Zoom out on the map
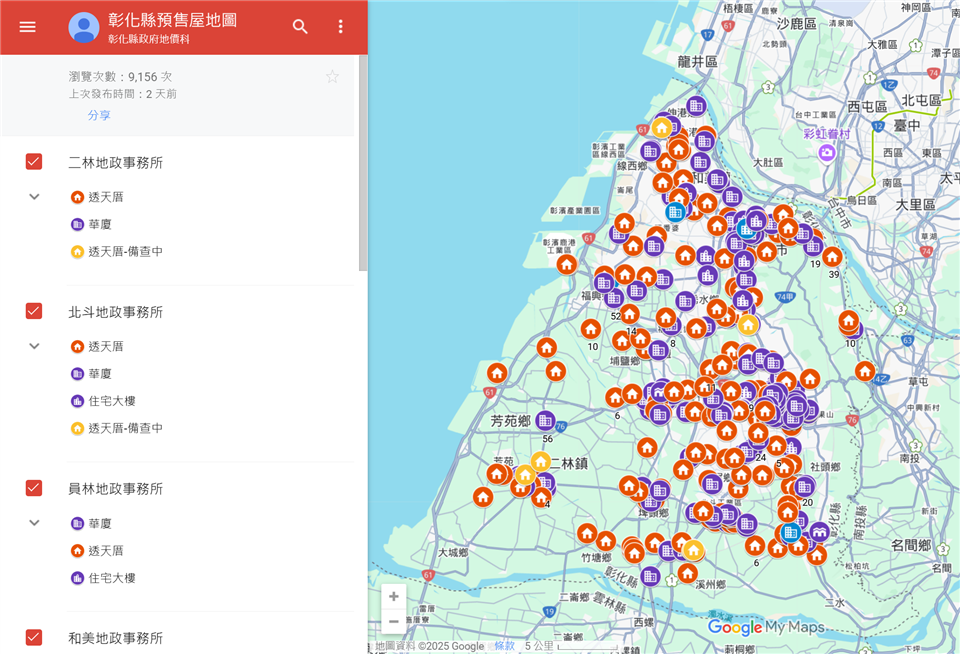Screen dimensions: 960x654 click(x=394, y=621)
